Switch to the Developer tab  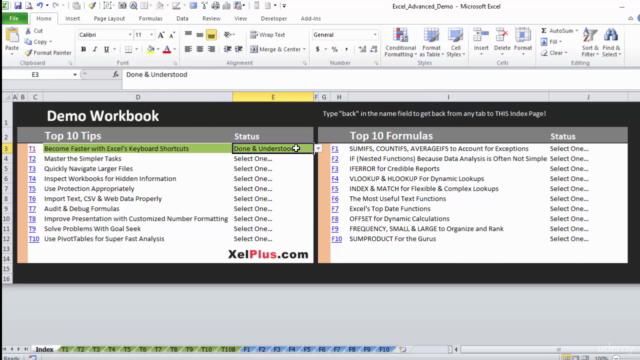click(273, 18)
